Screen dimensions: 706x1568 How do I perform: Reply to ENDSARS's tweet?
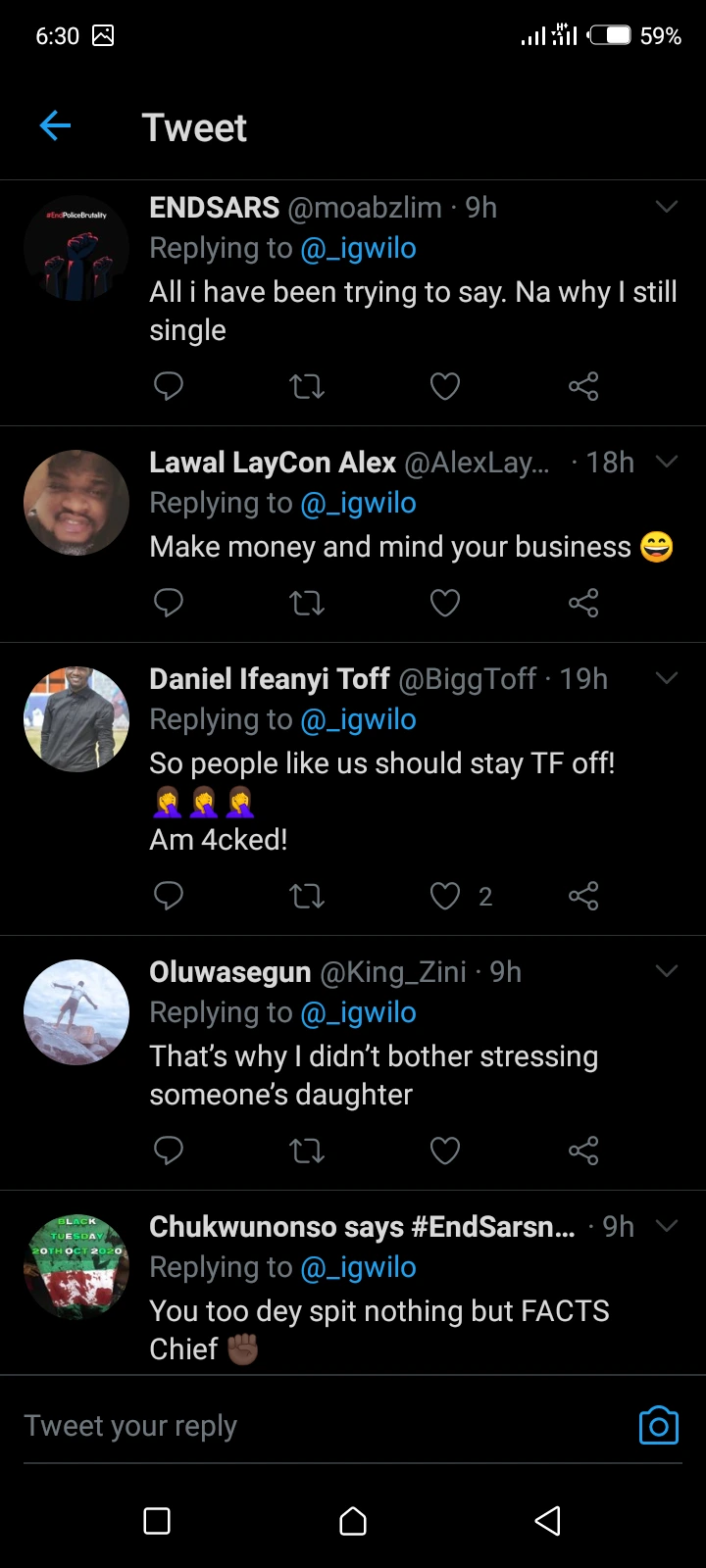169,386
